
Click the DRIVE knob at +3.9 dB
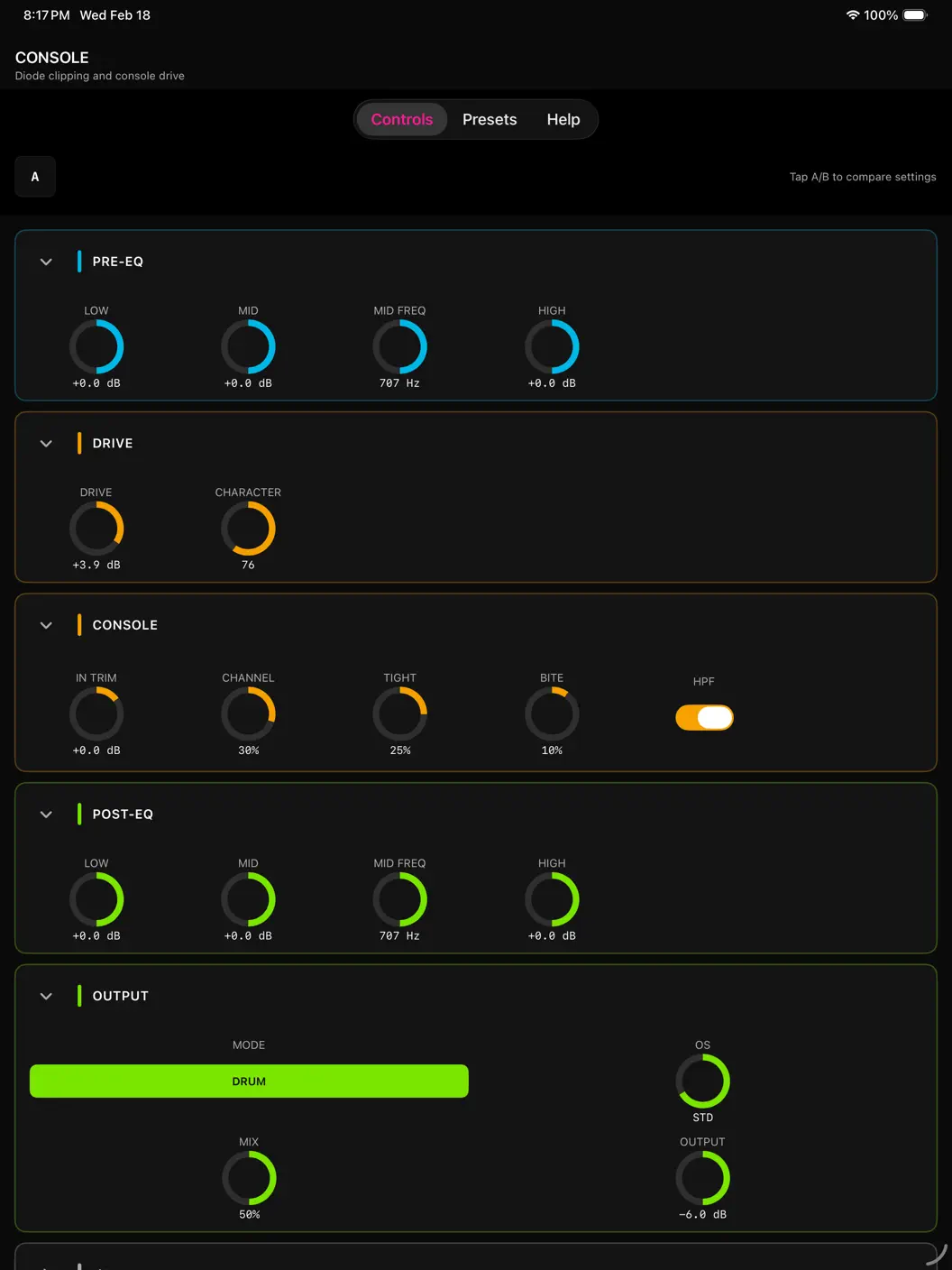[x=96, y=529]
